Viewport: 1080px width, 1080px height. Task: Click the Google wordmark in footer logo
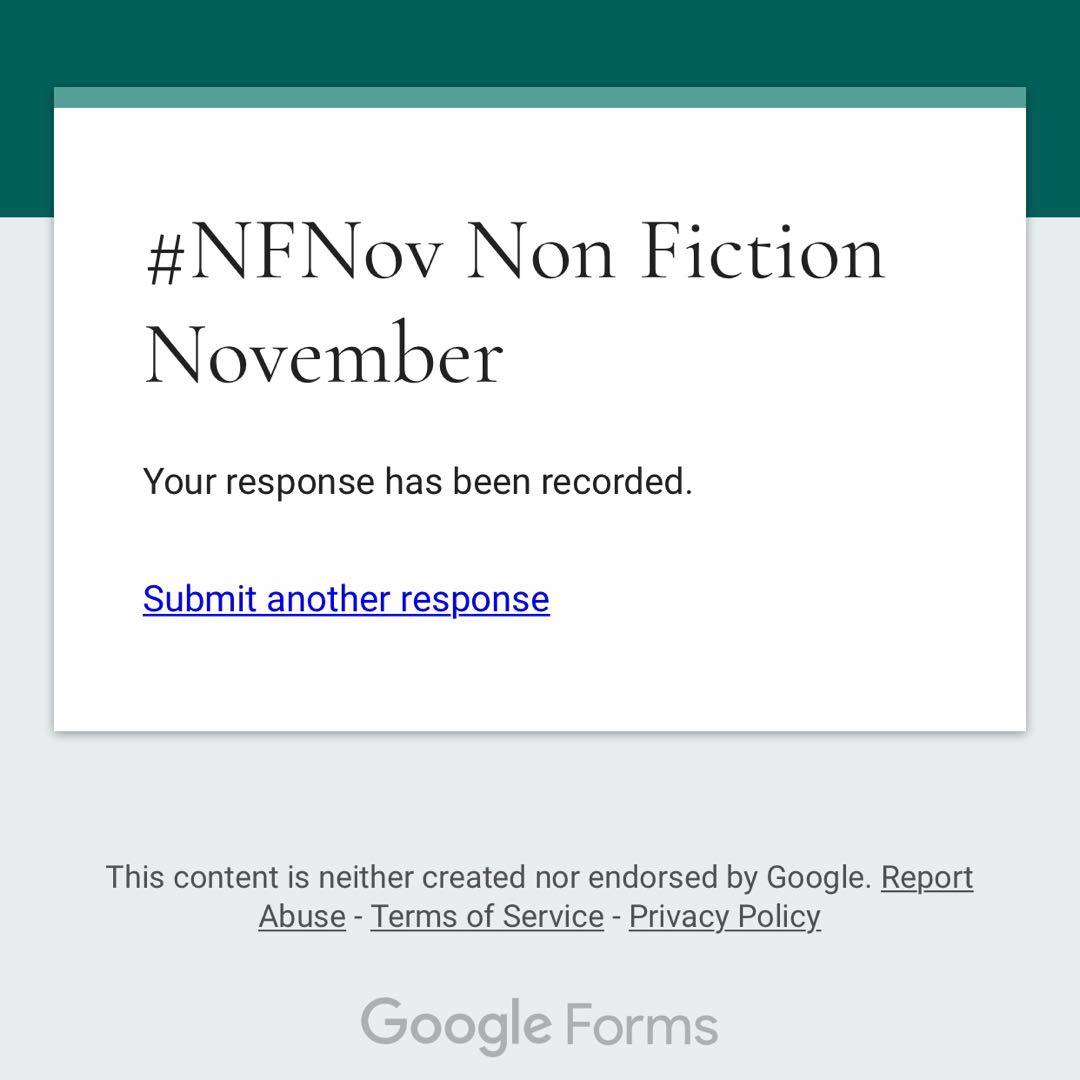[455, 1025]
